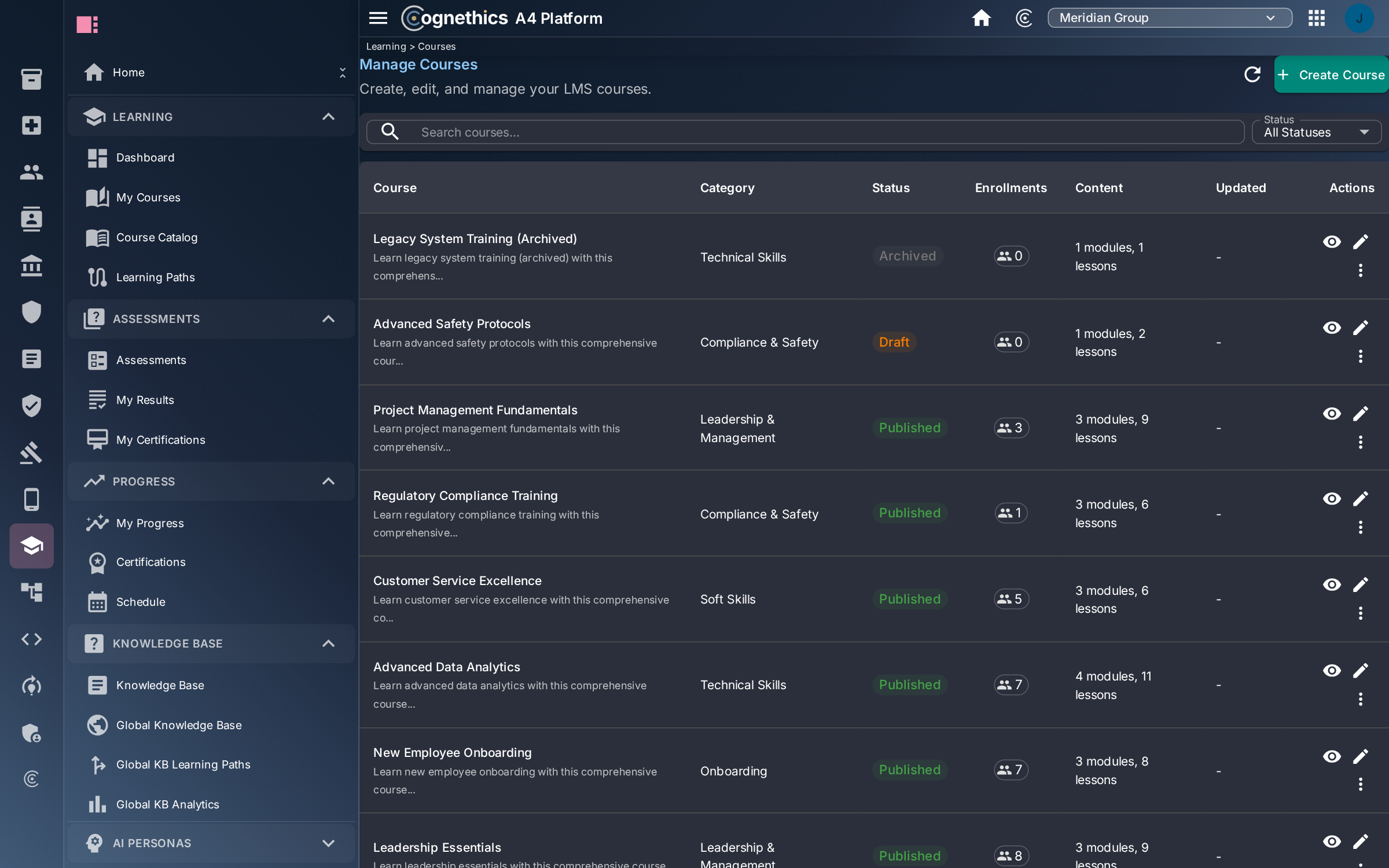
Task: Edit New Employee Onboarding course
Action: (1361, 756)
